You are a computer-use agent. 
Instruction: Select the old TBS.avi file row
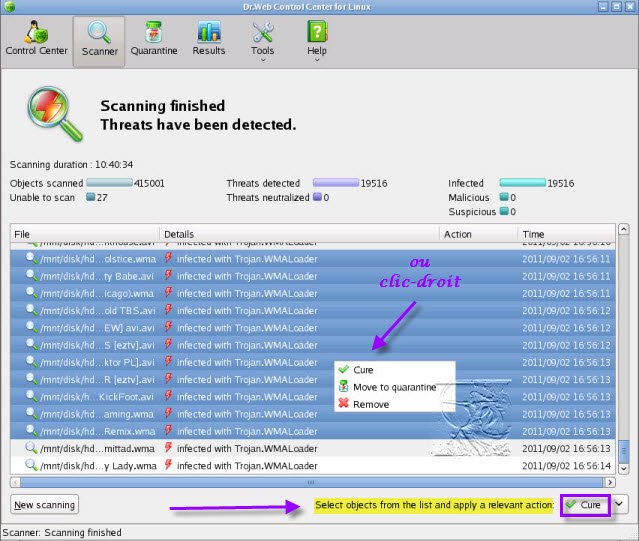point(313,310)
